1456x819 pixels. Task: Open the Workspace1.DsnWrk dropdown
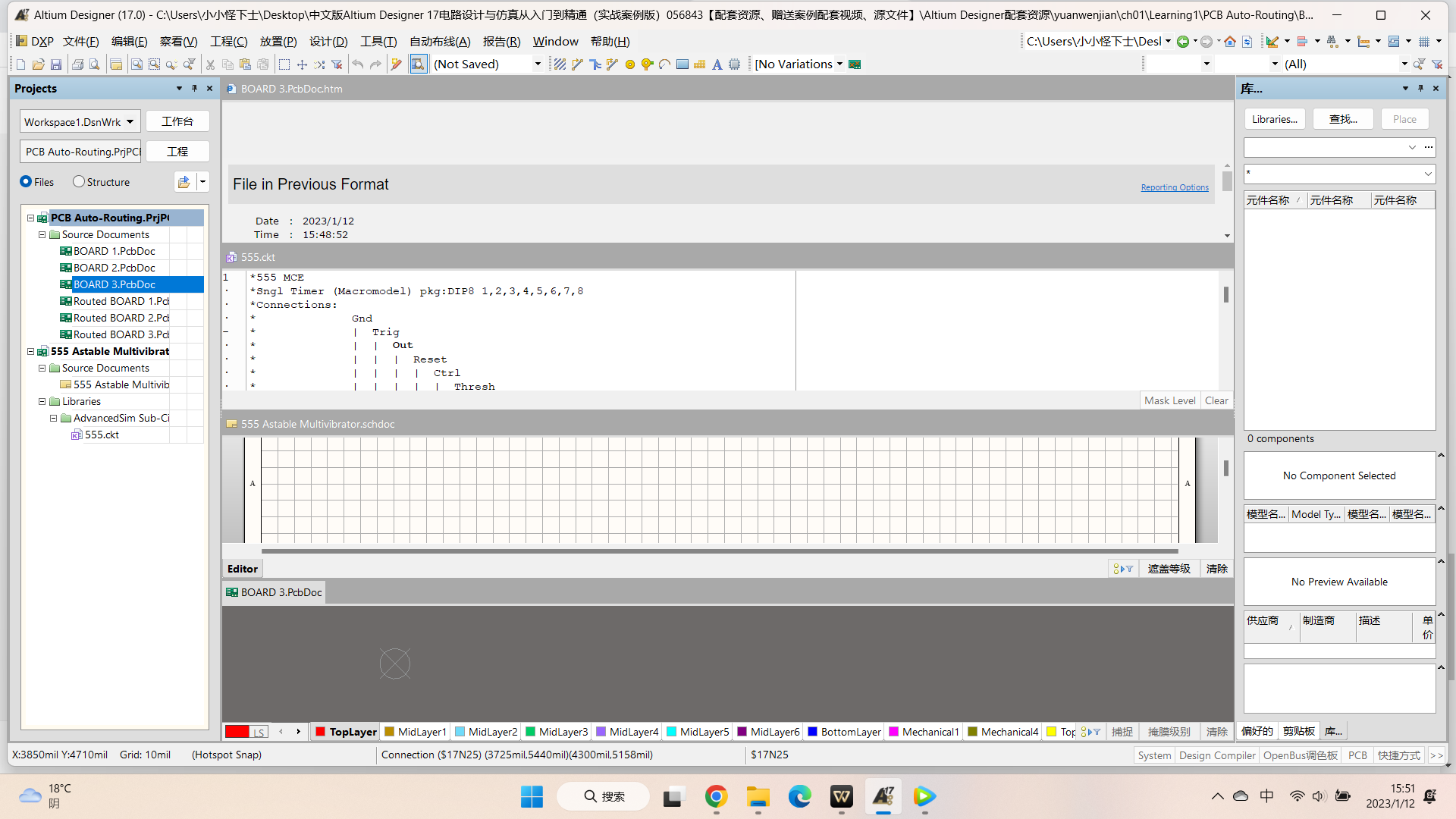(130, 121)
